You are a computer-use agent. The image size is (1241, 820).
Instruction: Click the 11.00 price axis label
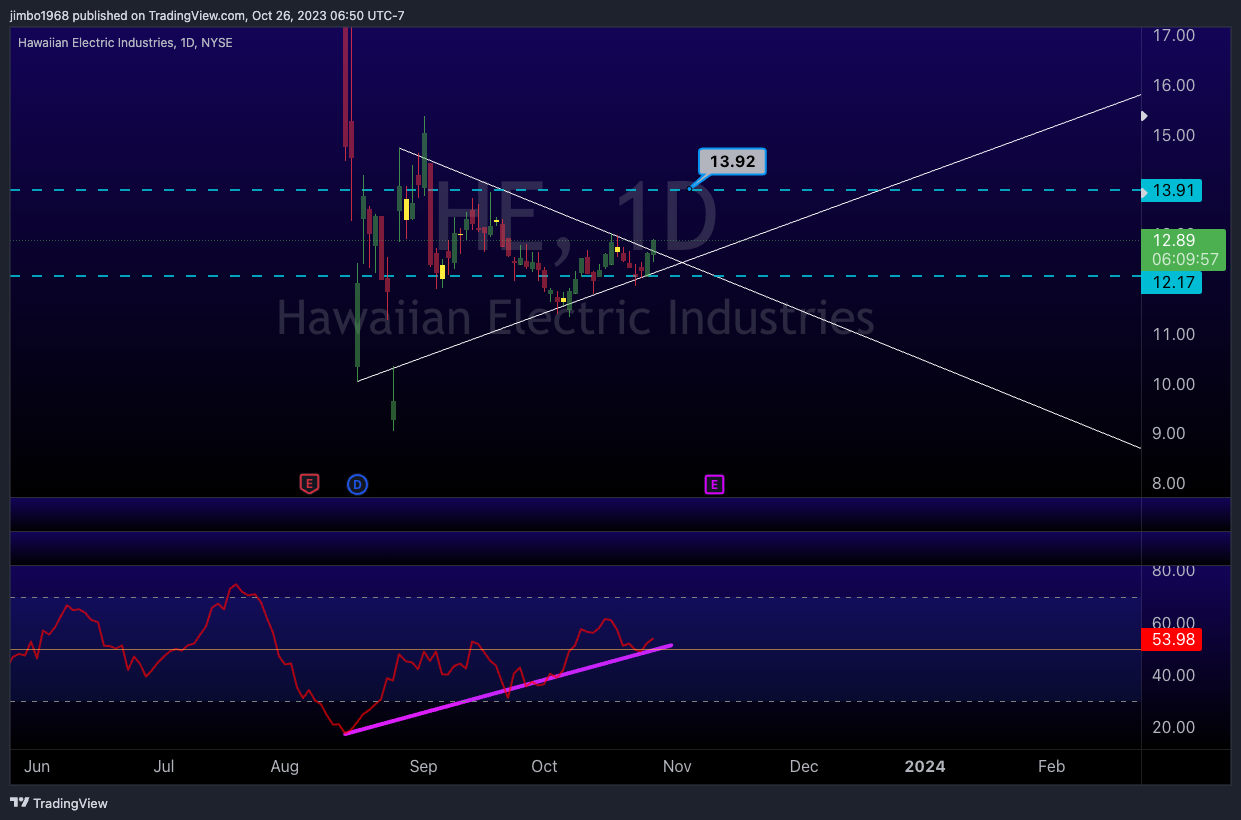pyautogui.click(x=1174, y=334)
